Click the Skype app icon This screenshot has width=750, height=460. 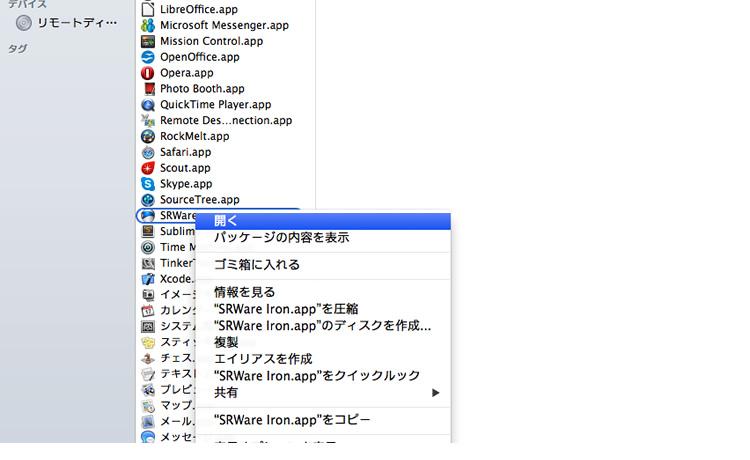pos(148,184)
